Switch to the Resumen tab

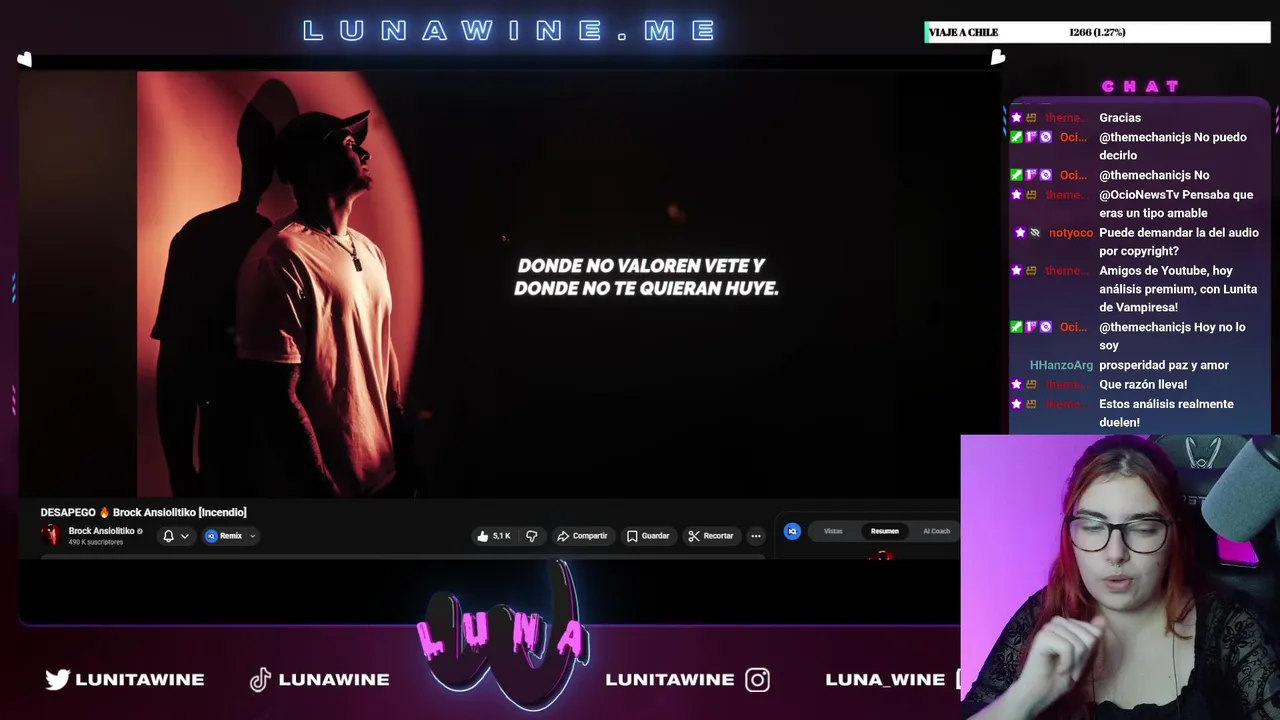click(x=884, y=531)
